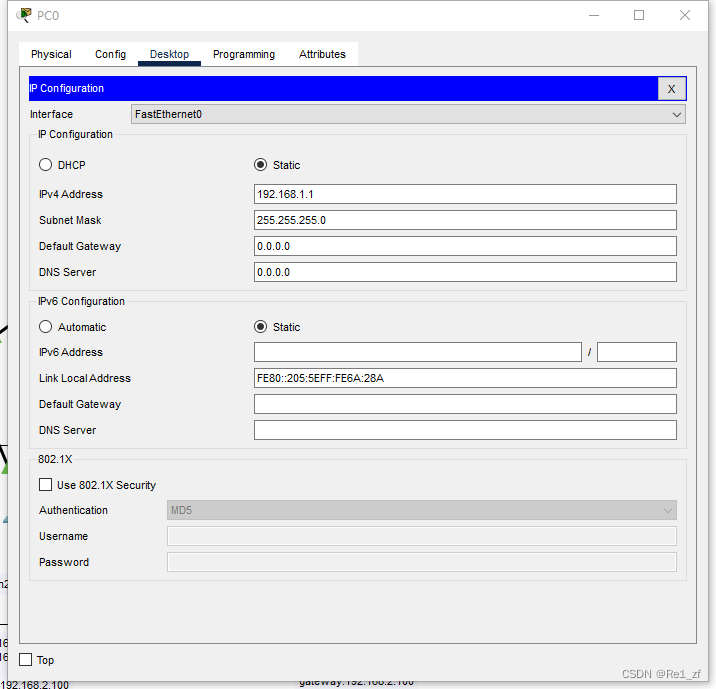
Task: Click the IPv6 Address field
Action: 418,352
